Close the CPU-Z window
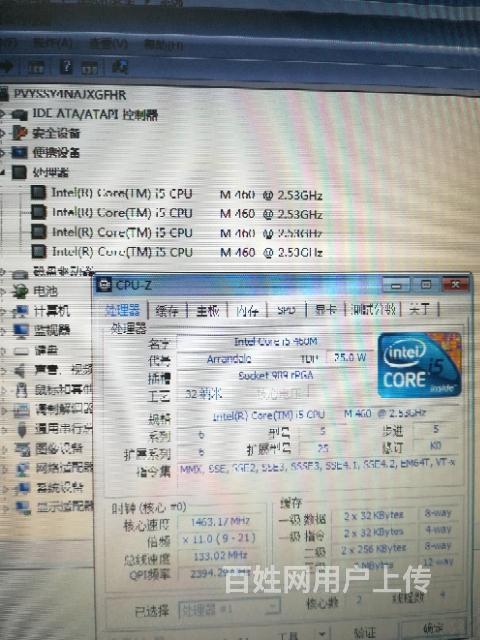 click(455, 284)
